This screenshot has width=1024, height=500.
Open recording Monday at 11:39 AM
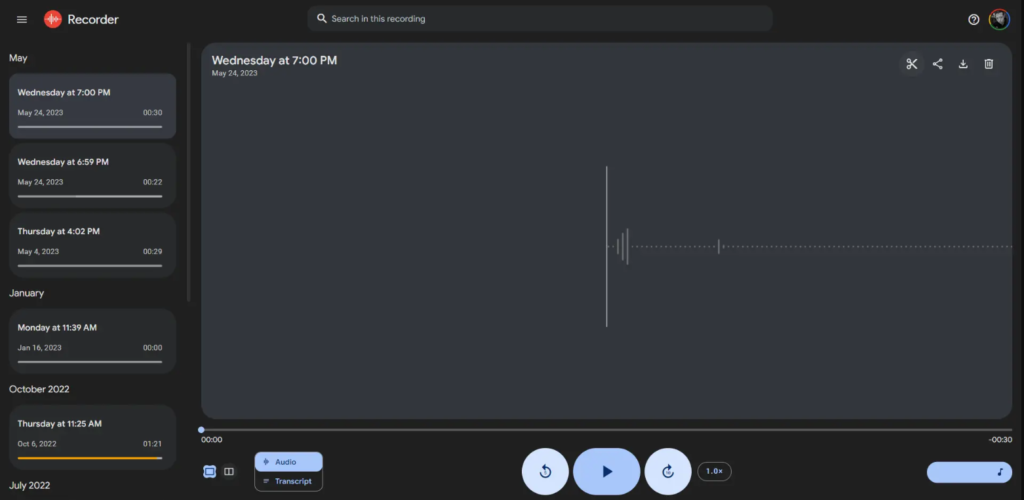[92, 341]
